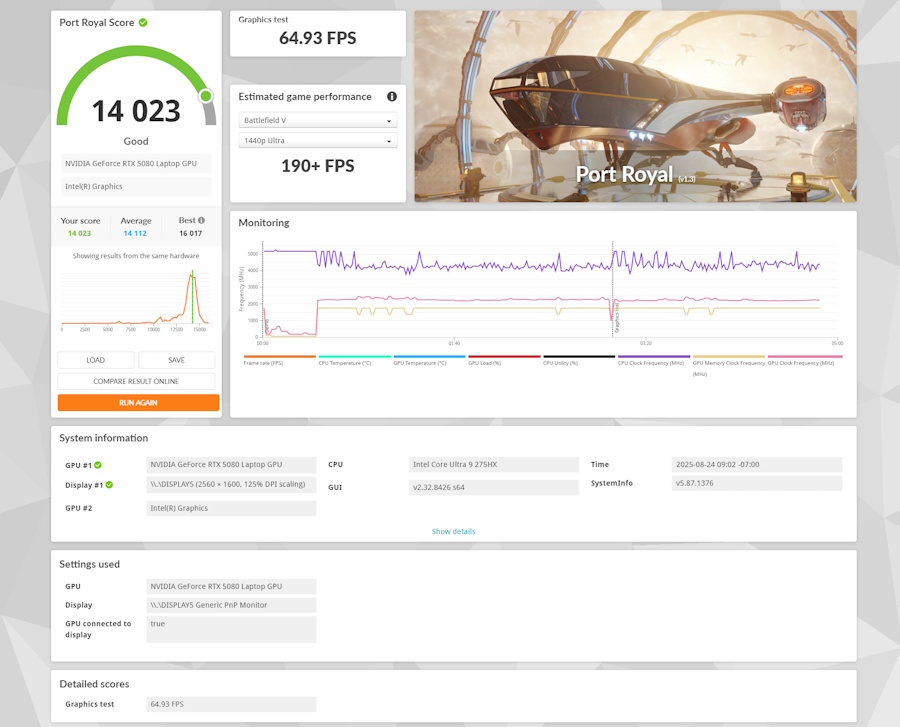Click the info icon beside the Best score
This screenshot has width=900, height=727.
pos(201,220)
